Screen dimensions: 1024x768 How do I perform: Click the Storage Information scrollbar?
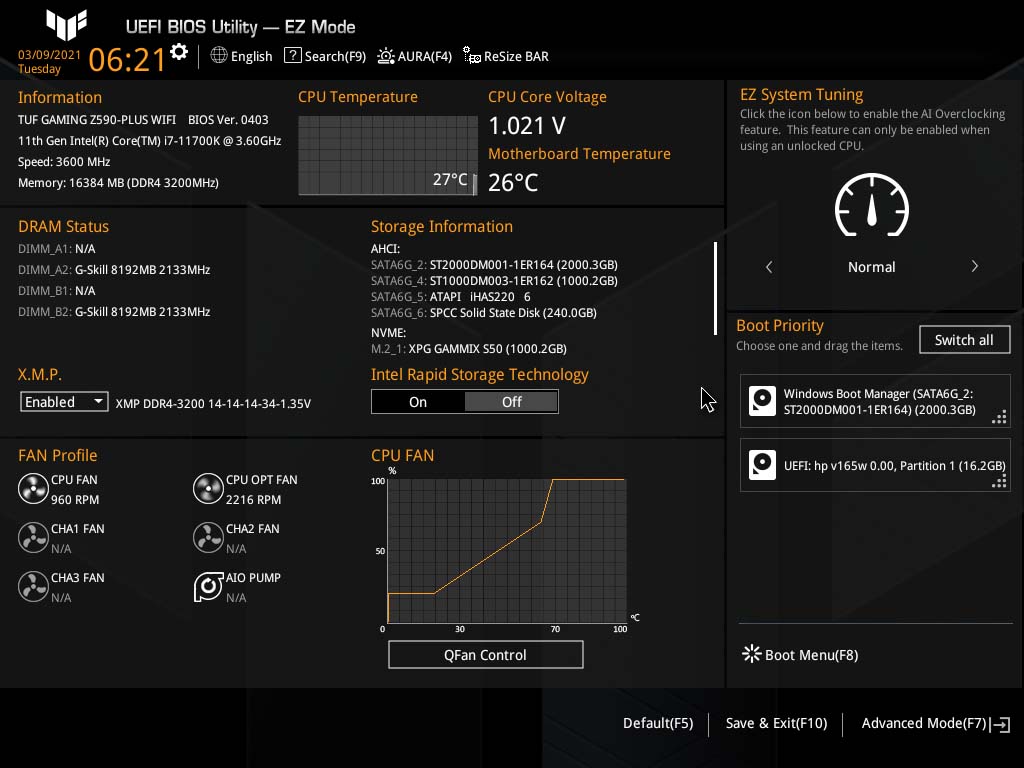[716, 288]
